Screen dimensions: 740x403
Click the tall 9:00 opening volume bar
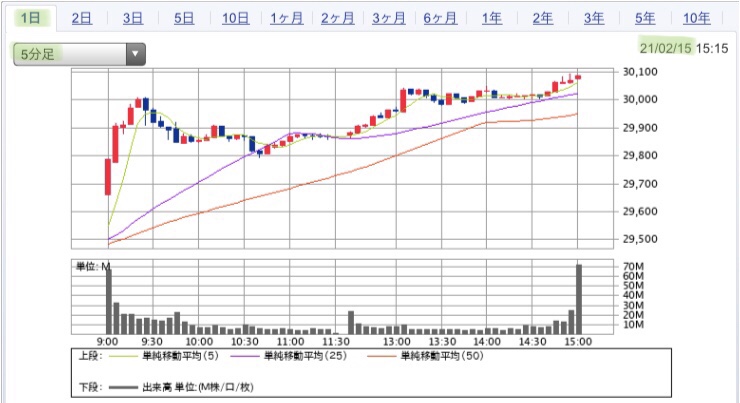pyautogui.click(x=109, y=302)
